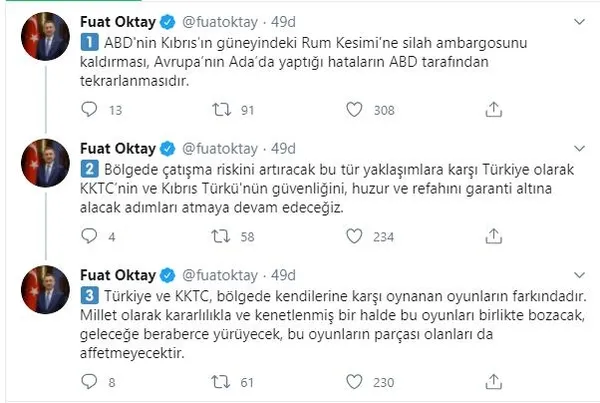Open the profile picture beside the second tweet
The width and height of the screenshot is (600, 403).
pyautogui.click(x=43, y=166)
